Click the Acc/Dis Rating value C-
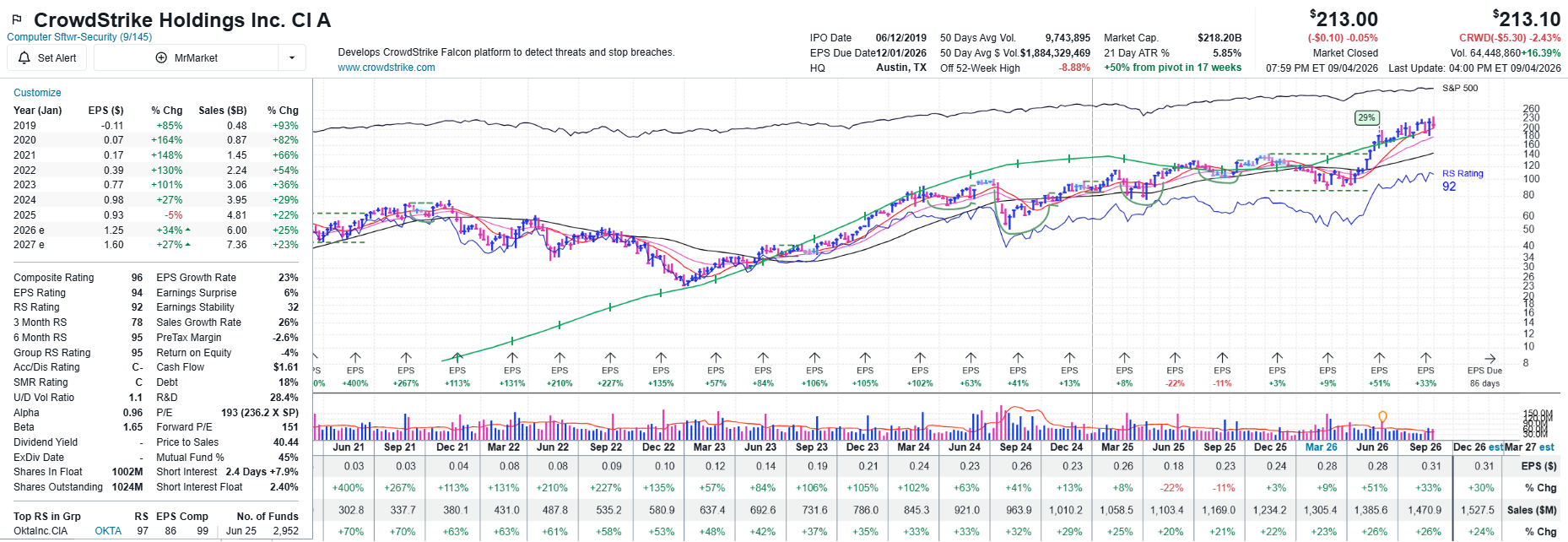 tap(137, 367)
